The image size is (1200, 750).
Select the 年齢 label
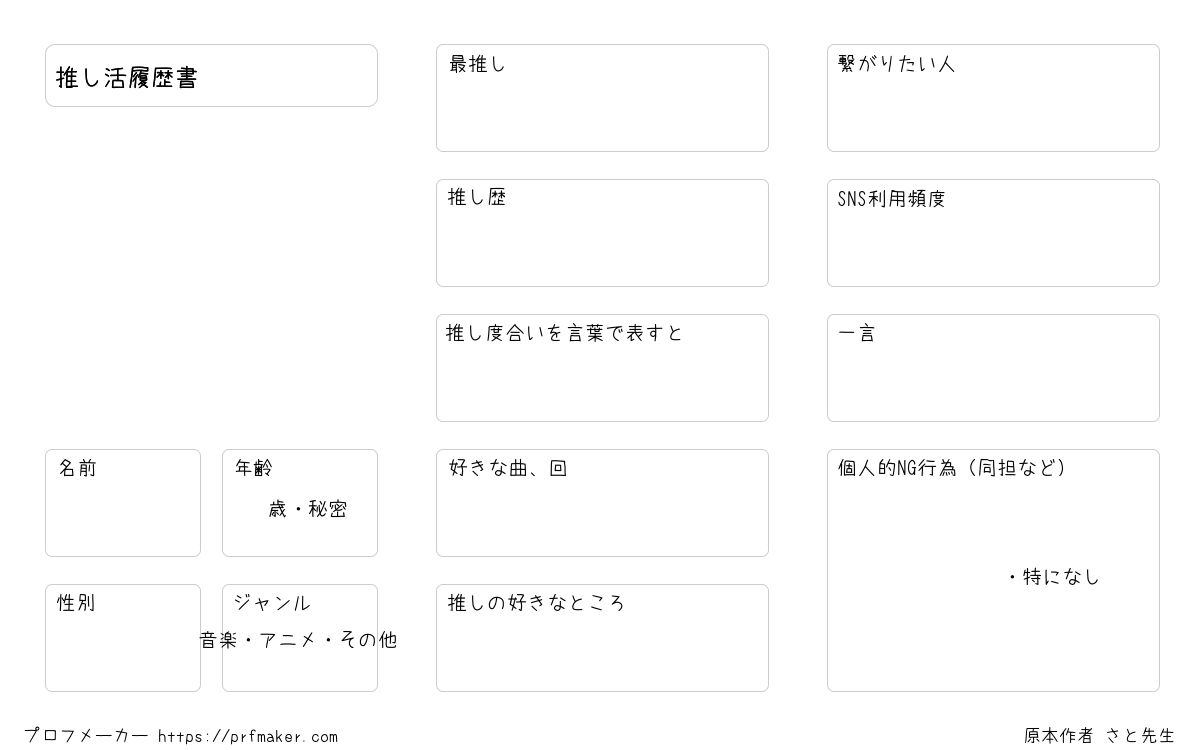(254, 468)
